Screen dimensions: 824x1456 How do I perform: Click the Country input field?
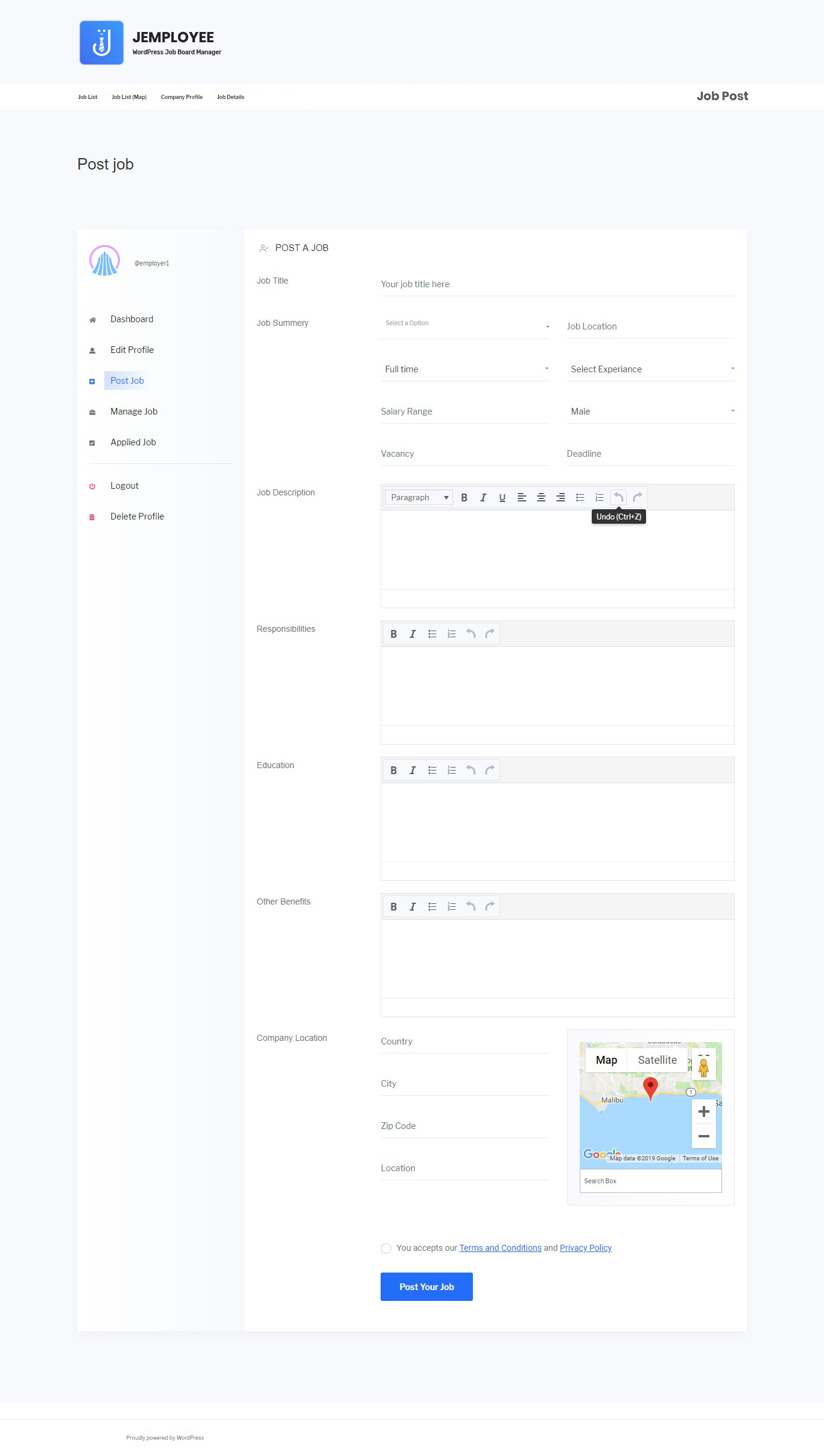[x=464, y=1041]
